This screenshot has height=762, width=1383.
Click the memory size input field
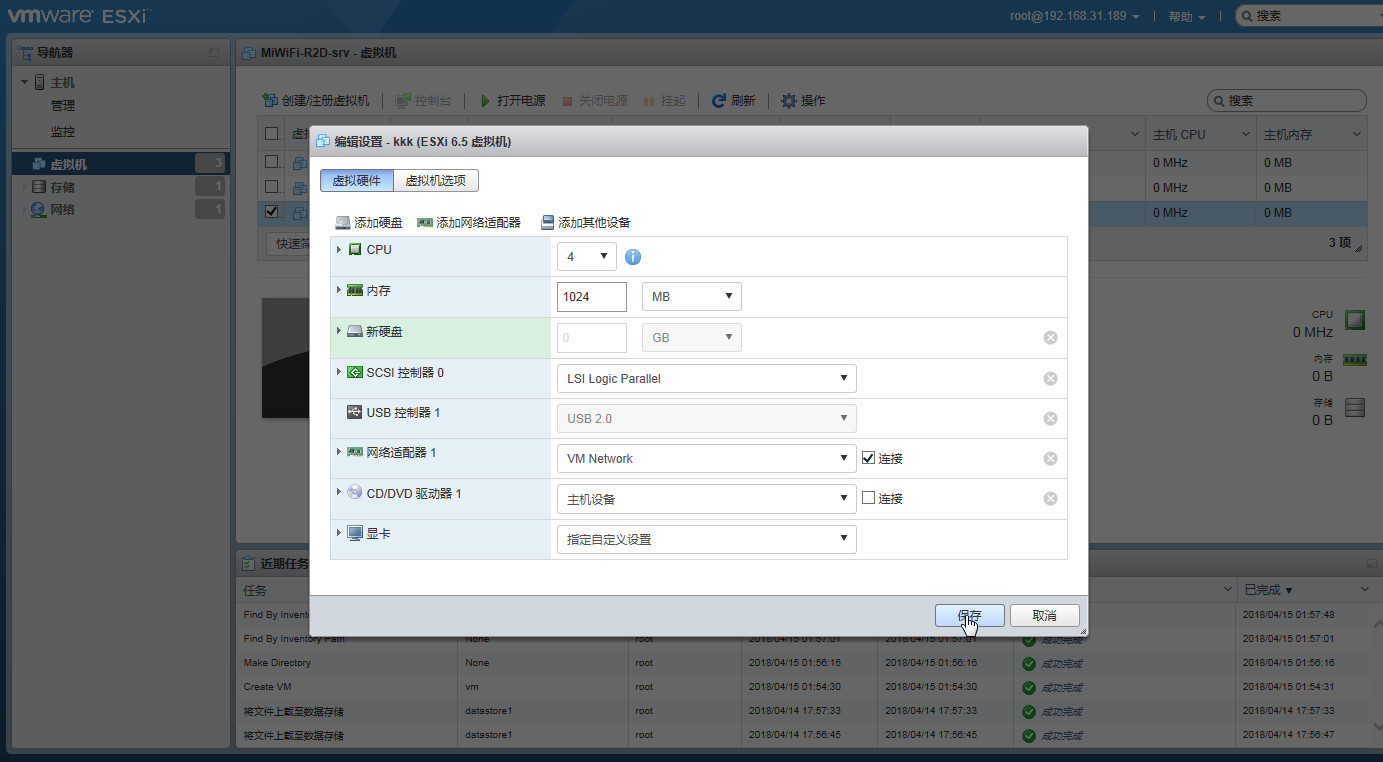tap(591, 297)
